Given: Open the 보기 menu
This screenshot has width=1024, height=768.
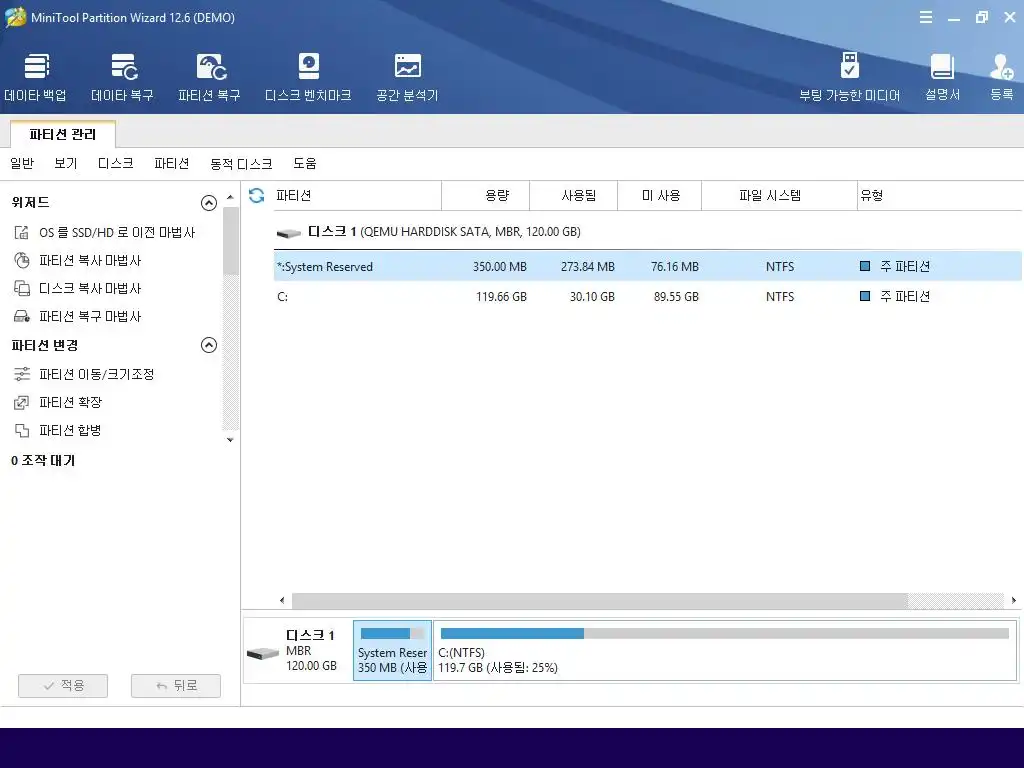Looking at the screenshot, I should pyautogui.click(x=65, y=163).
